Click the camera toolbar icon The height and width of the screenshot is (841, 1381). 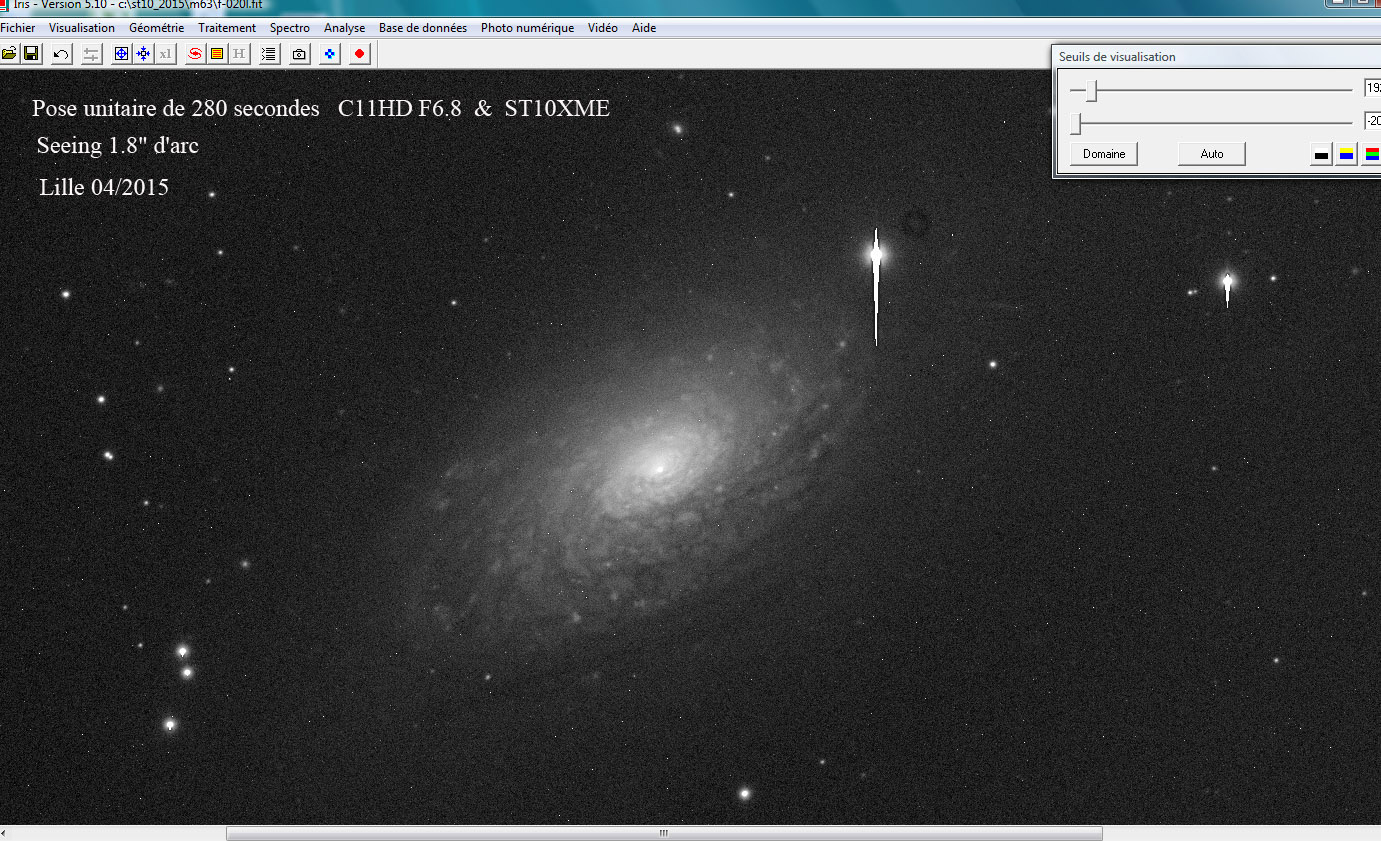(x=299, y=53)
